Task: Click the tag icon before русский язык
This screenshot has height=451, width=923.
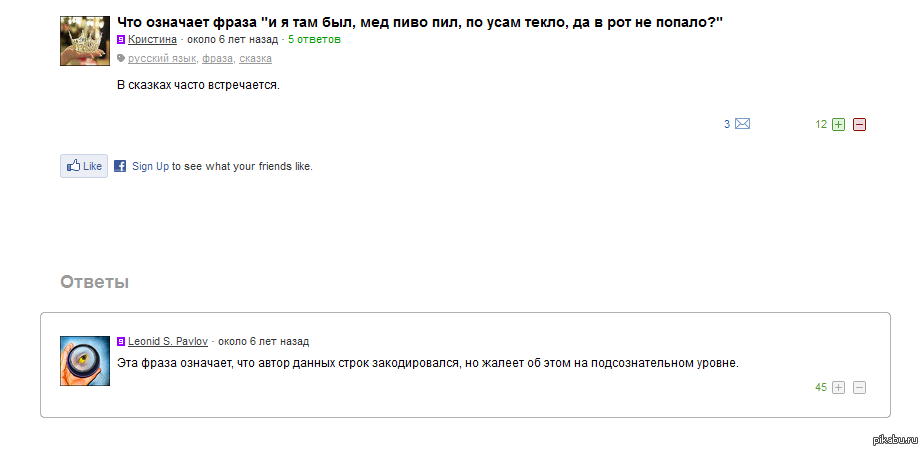Action: [x=121, y=59]
